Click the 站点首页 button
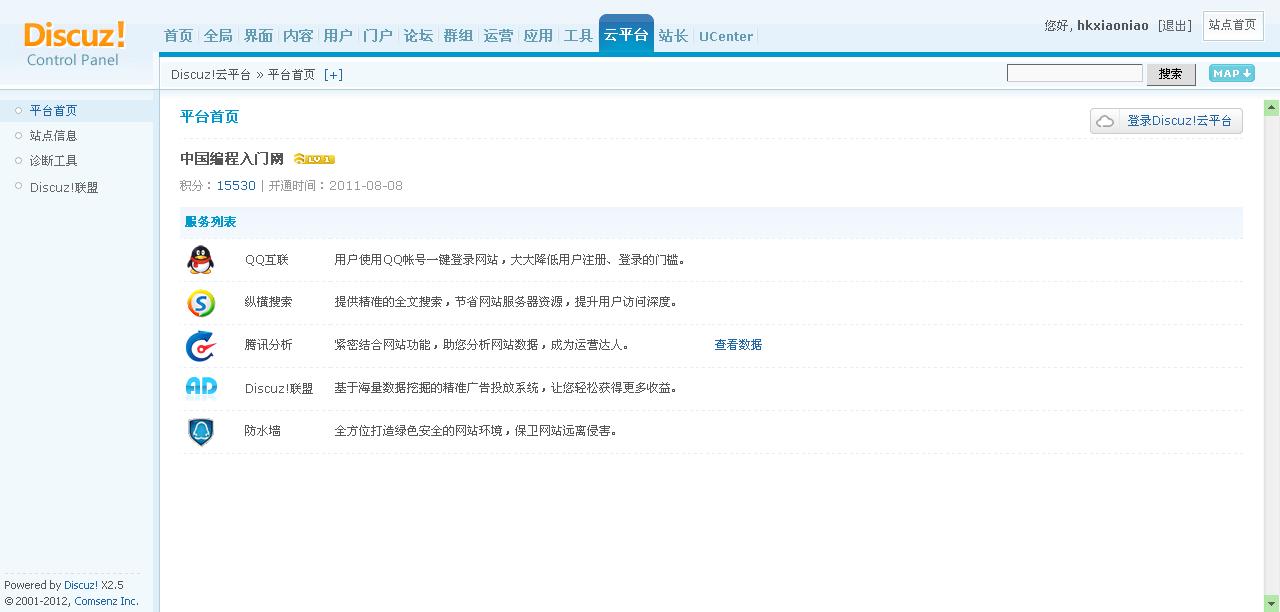Image resolution: width=1280 pixels, height=612 pixels. coord(1233,26)
